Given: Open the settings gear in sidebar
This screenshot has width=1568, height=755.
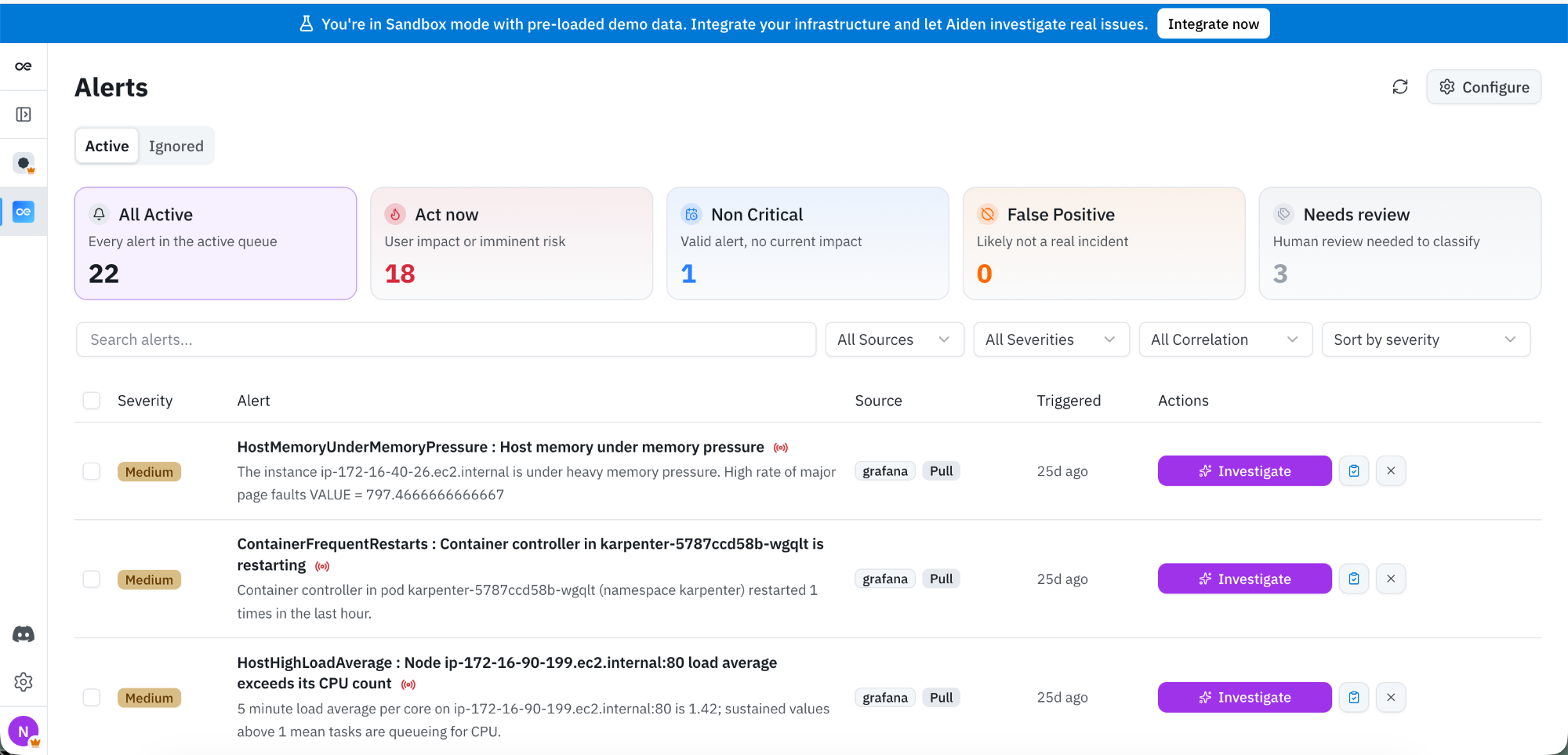Looking at the screenshot, I should (x=24, y=682).
